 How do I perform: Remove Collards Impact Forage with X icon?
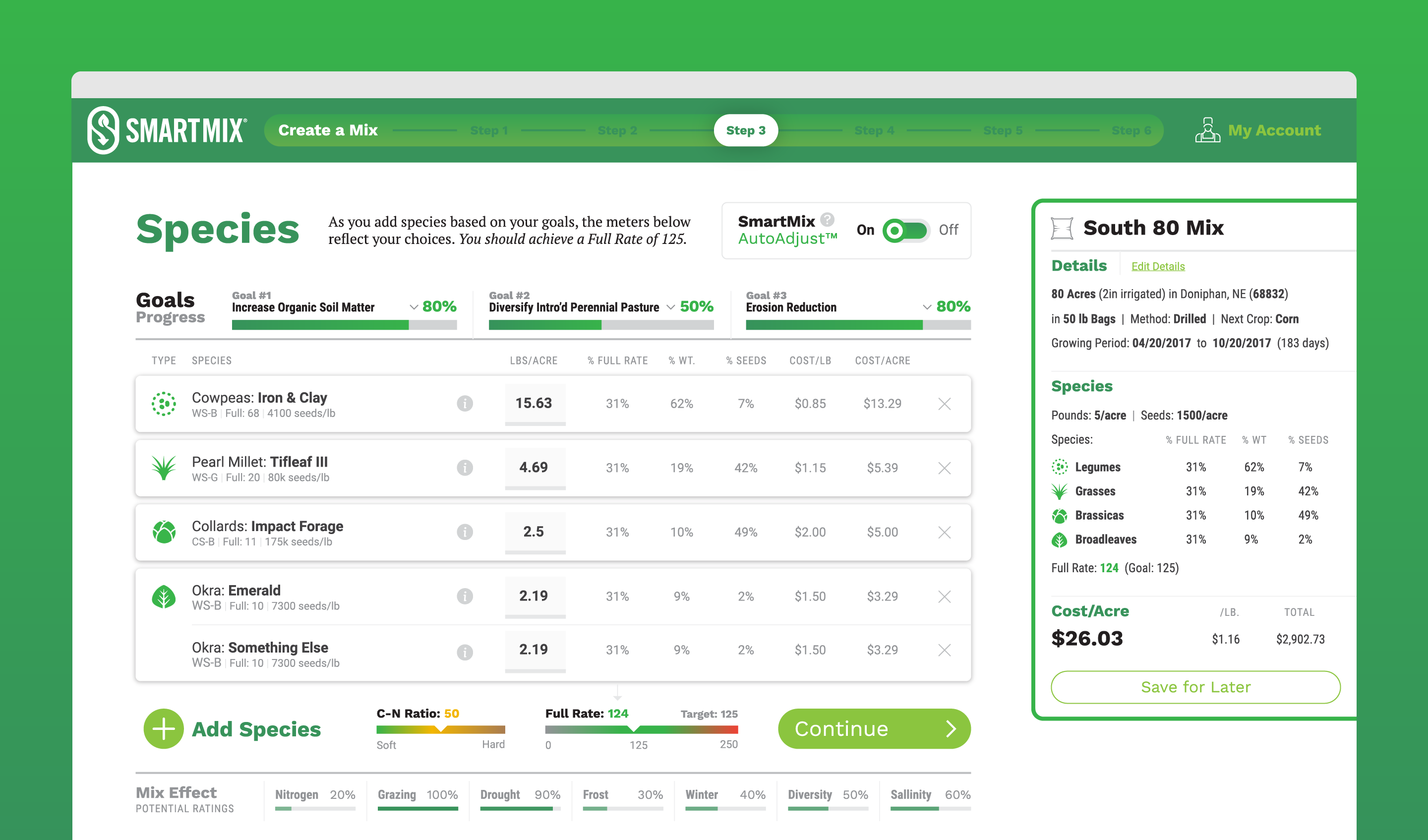click(944, 532)
